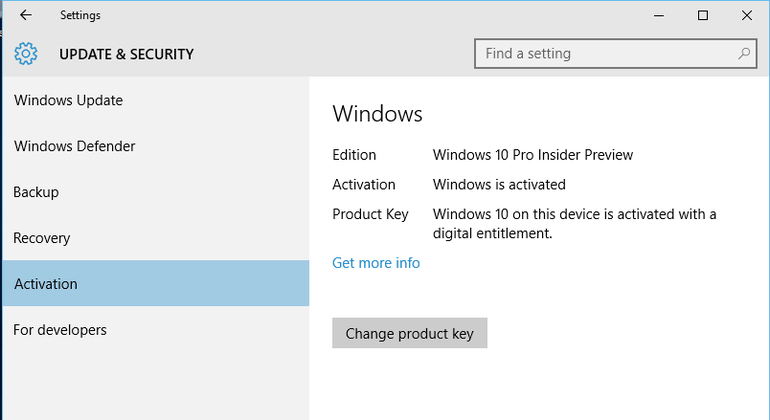Click the 'Windows is activated' status text
Image resolution: width=770 pixels, height=420 pixels.
point(499,184)
